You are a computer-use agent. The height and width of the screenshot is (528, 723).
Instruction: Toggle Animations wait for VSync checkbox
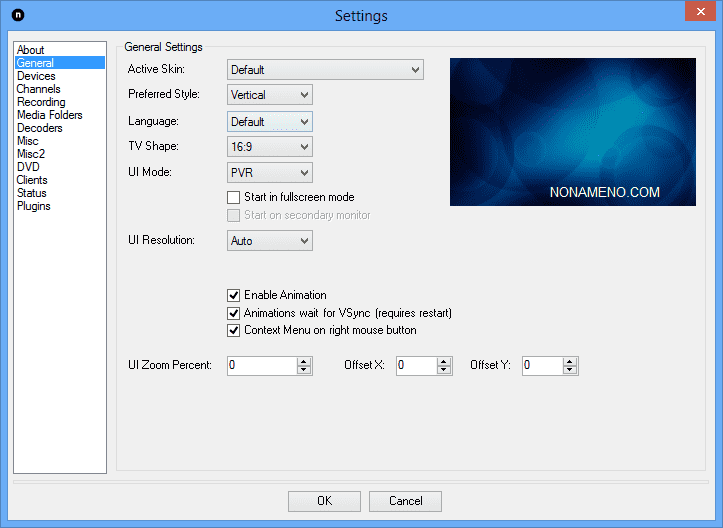tap(234, 313)
